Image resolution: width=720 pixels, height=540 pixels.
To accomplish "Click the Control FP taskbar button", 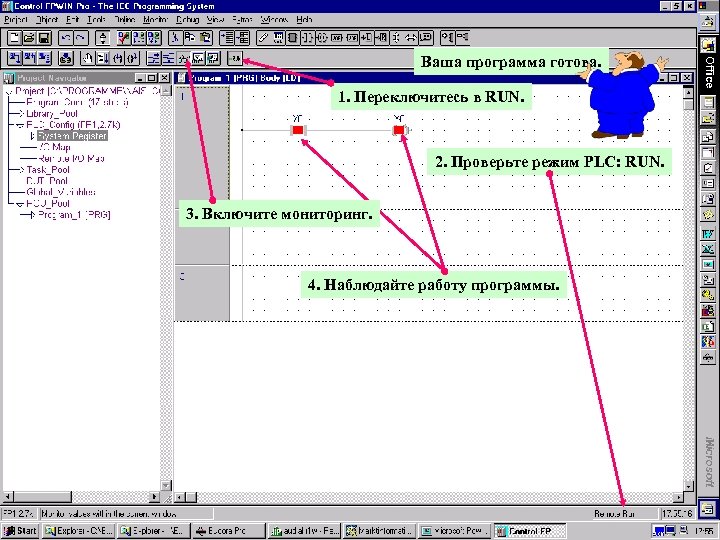I will click(x=530, y=531).
